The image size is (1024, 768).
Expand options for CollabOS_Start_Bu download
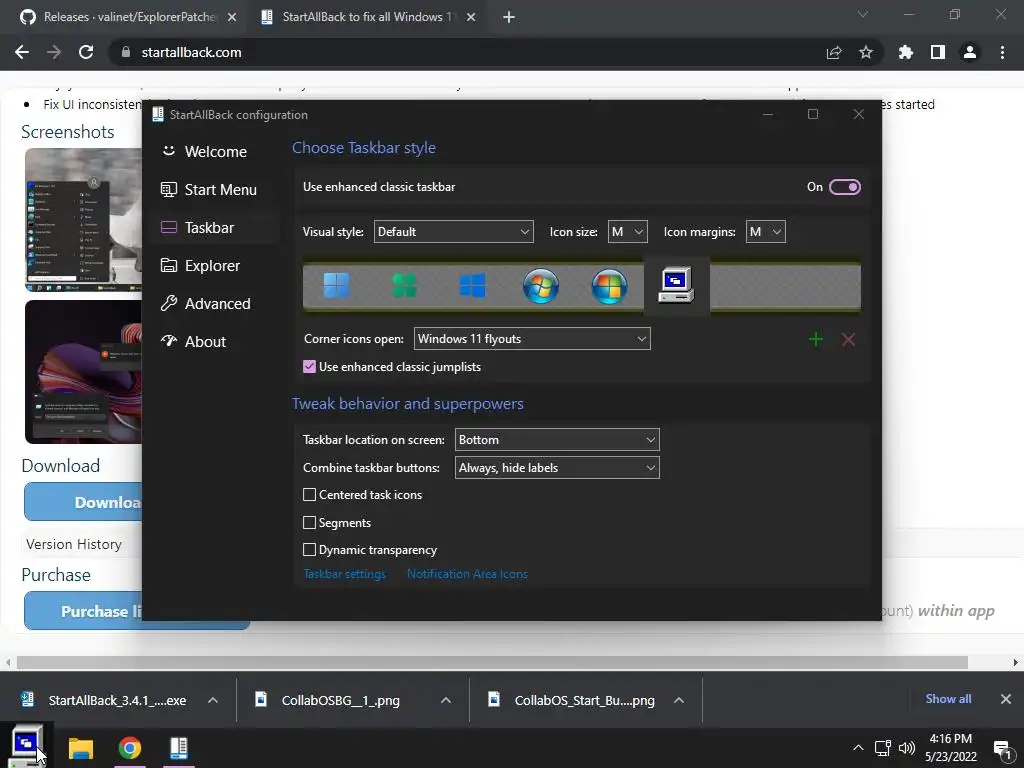(679, 700)
